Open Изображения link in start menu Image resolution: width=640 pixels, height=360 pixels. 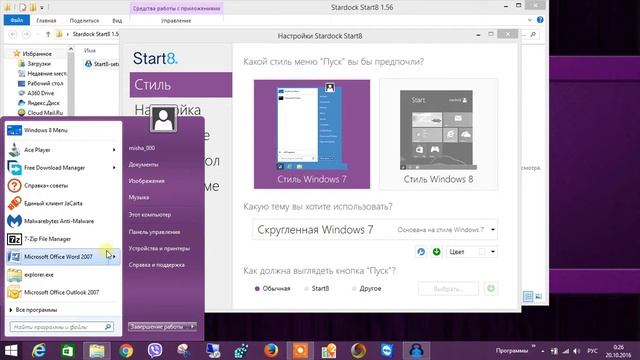pos(147,181)
